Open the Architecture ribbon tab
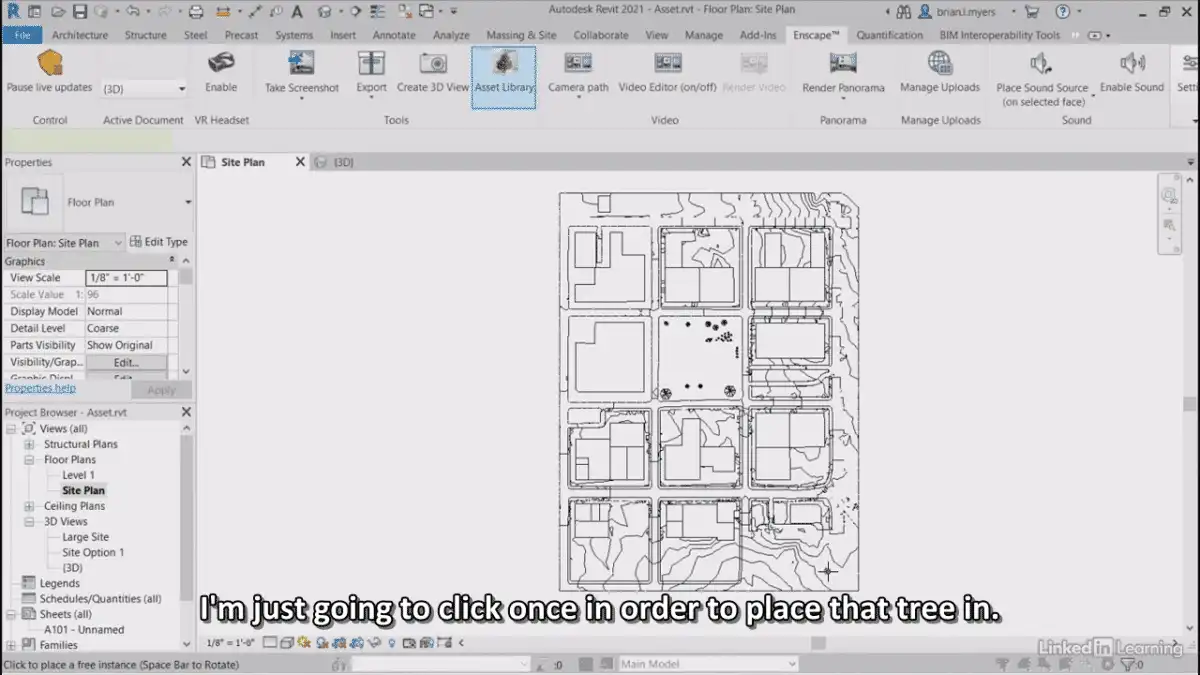Image resolution: width=1200 pixels, height=675 pixels. tap(80, 35)
